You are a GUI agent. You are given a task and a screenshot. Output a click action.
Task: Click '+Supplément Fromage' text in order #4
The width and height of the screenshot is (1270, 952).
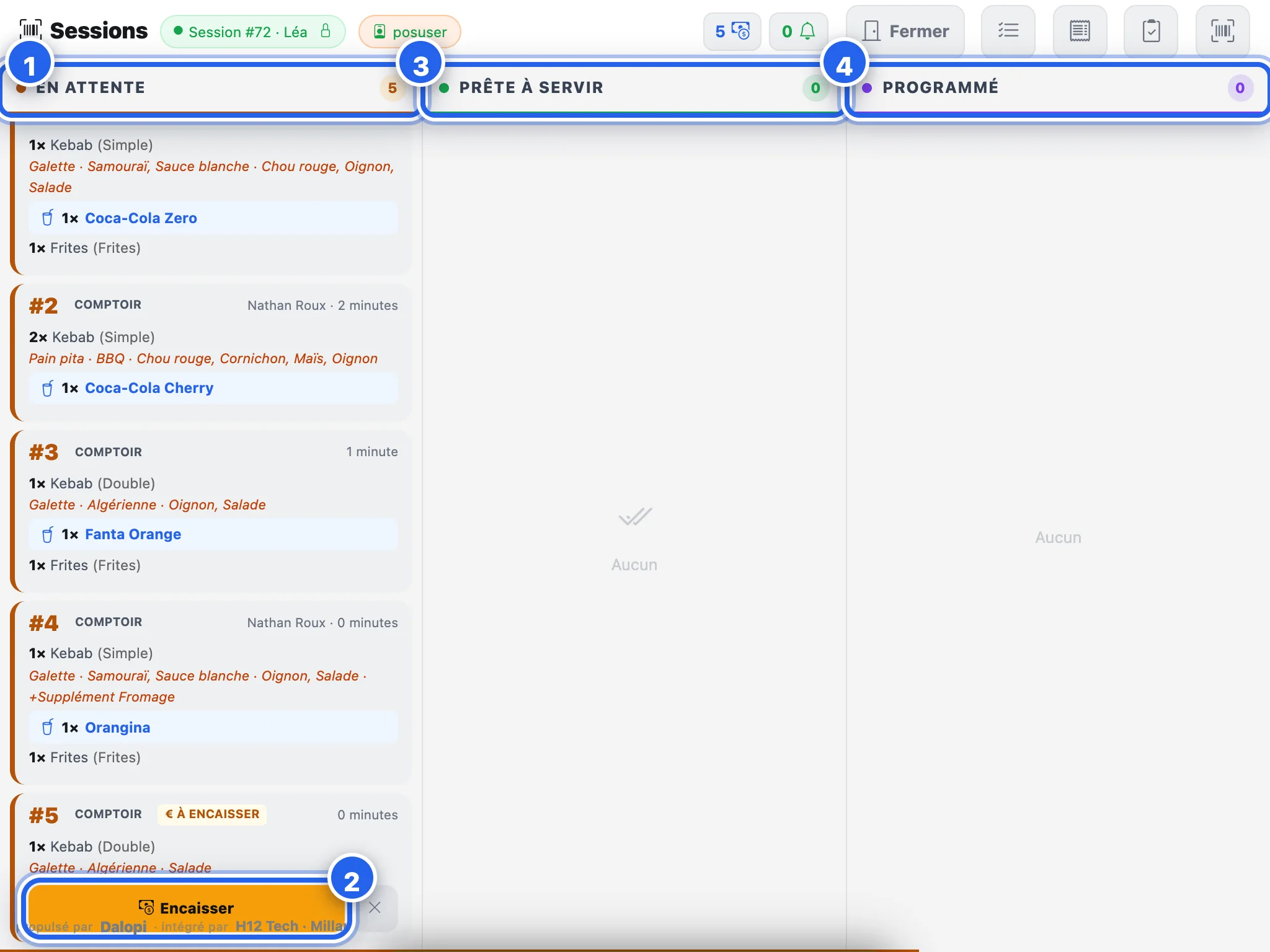pyautogui.click(x=102, y=697)
